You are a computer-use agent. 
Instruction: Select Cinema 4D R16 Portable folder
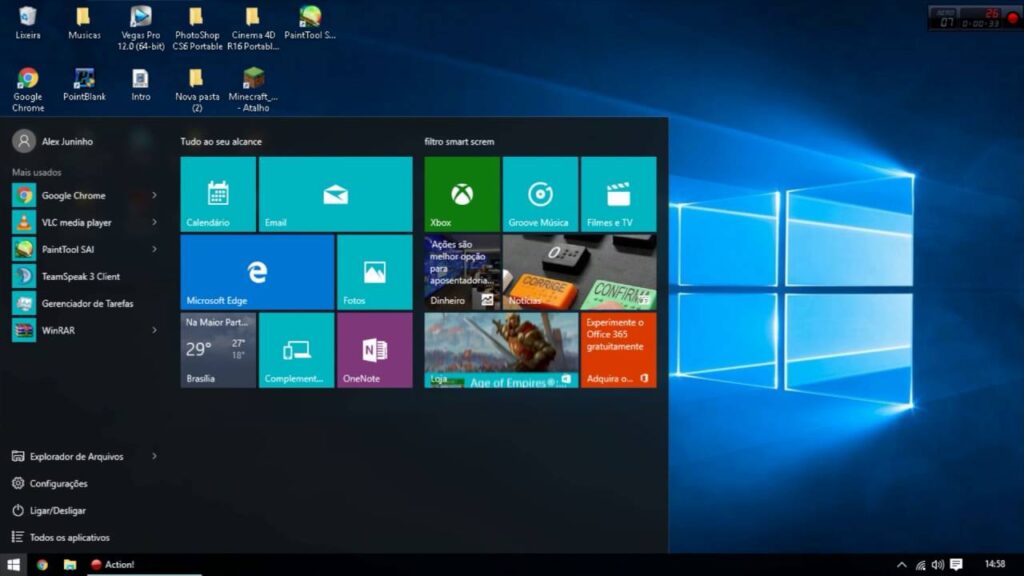(x=253, y=29)
